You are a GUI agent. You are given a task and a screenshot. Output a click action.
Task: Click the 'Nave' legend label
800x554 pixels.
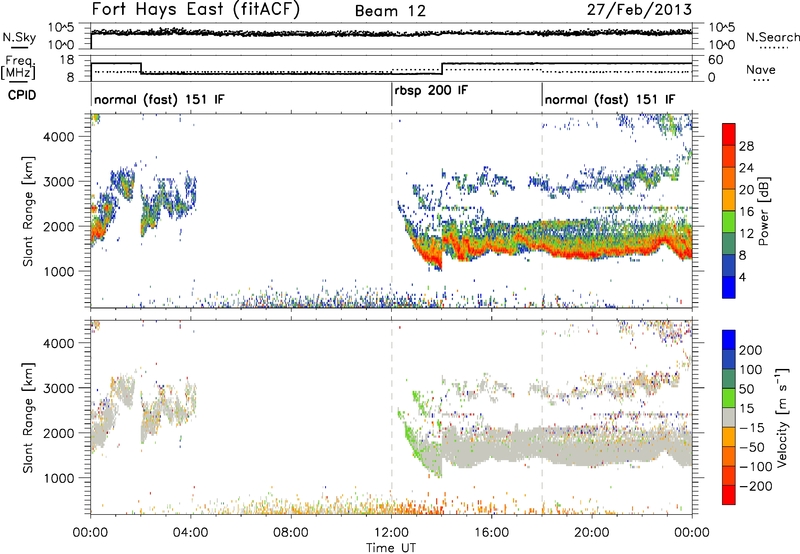(x=761, y=69)
